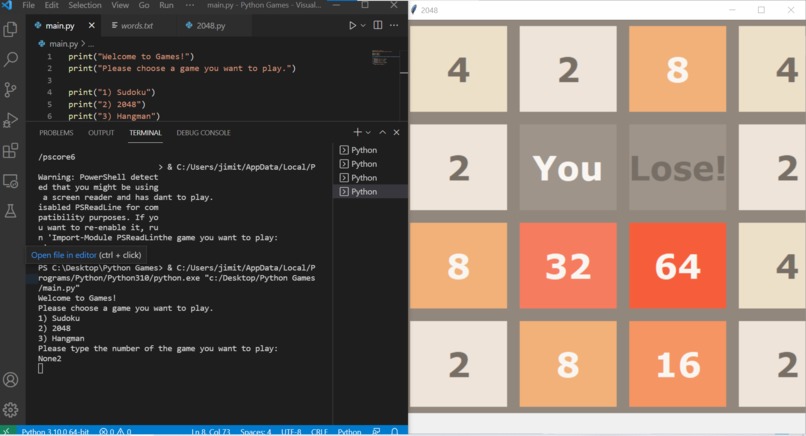Open the Source Control view
The width and height of the screenshot is (806, 436).
pos(10,89)
